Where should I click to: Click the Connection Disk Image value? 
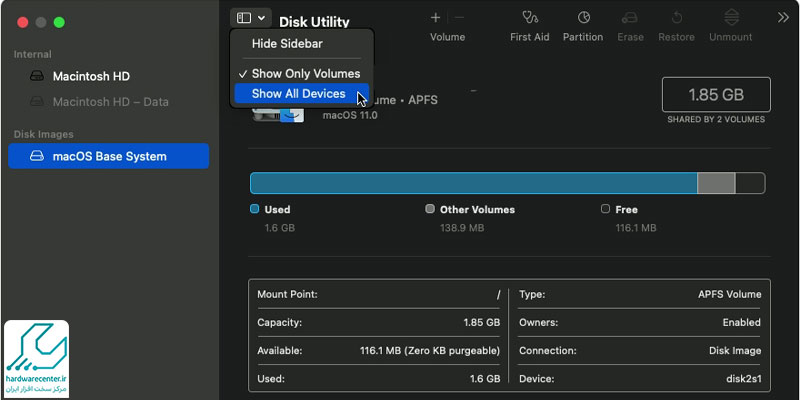click(x=735, y=351)
